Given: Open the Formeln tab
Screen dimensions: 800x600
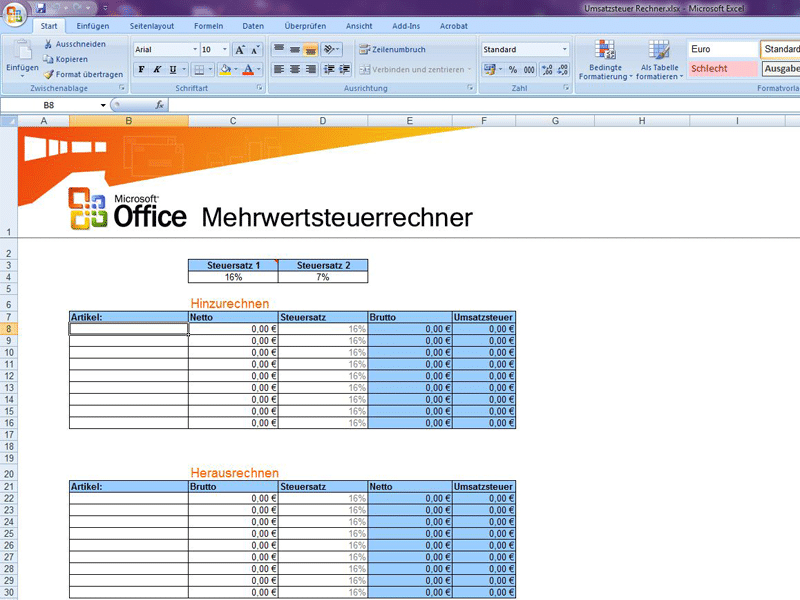Looking at the screenshot, I should click(208, 26).
